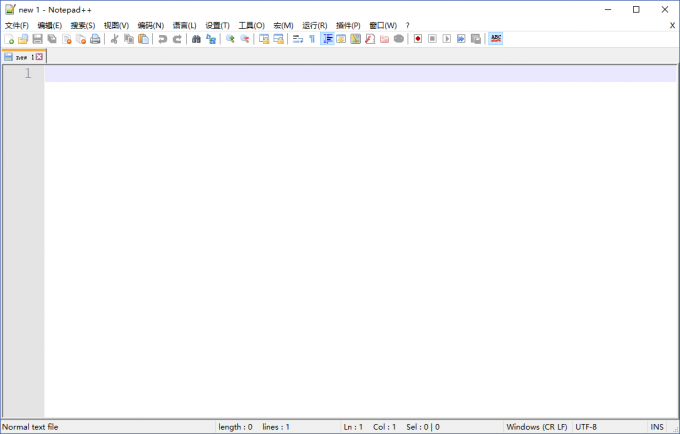680x434 pixels.
Task: Click the Undo arrow icon
Action: [163, 39]
